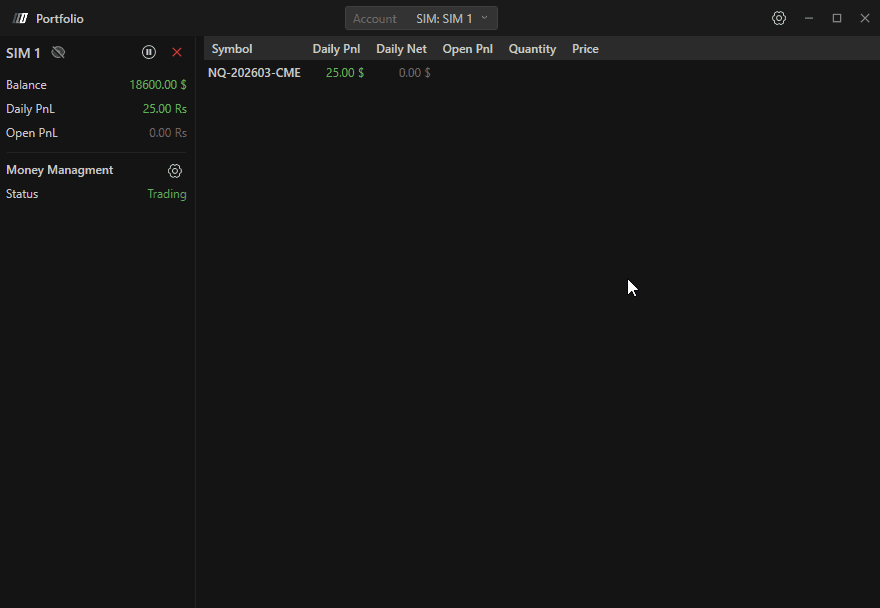
Task: Click the 25.00 Rs Daily PnL value
Action: pos(164,109)
